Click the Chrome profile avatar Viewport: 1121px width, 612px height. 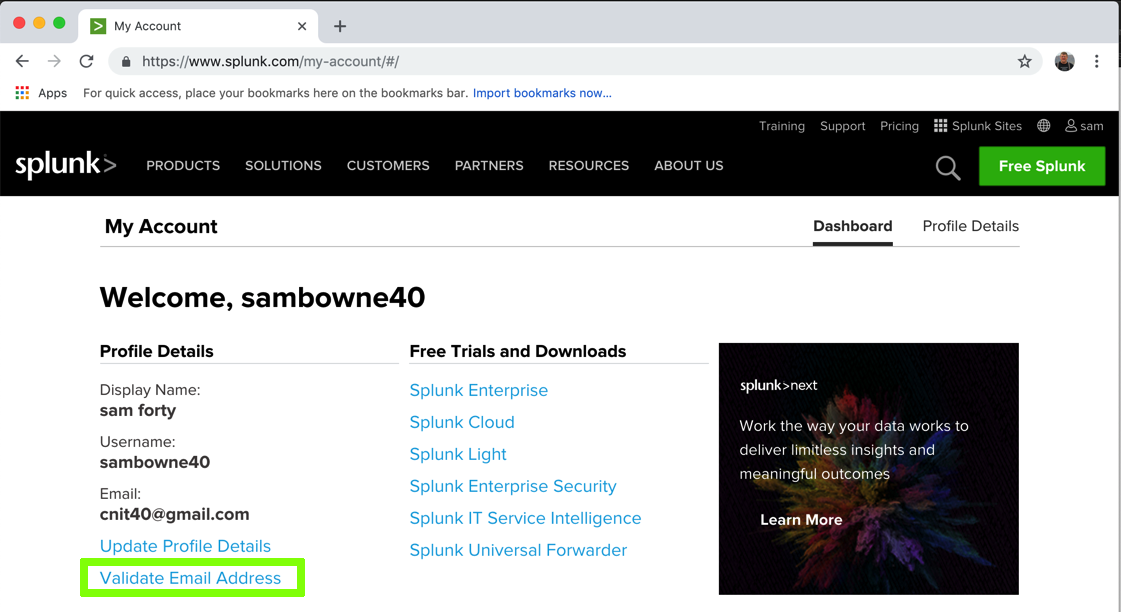pos(1065,62)
